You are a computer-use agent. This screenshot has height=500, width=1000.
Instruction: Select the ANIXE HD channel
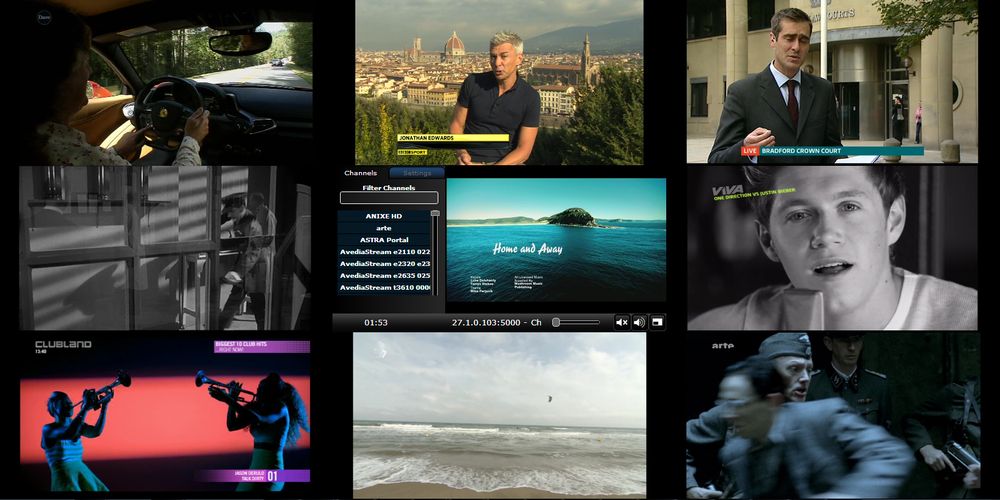(384, 216)
